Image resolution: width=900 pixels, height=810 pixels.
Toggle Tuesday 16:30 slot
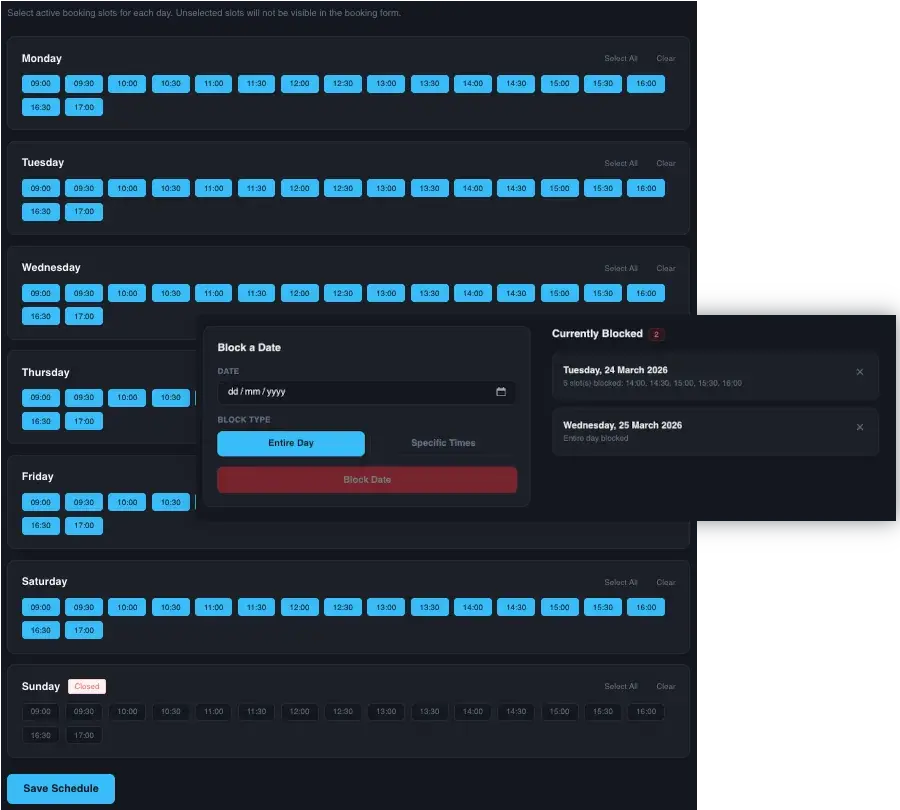(41, 212)
